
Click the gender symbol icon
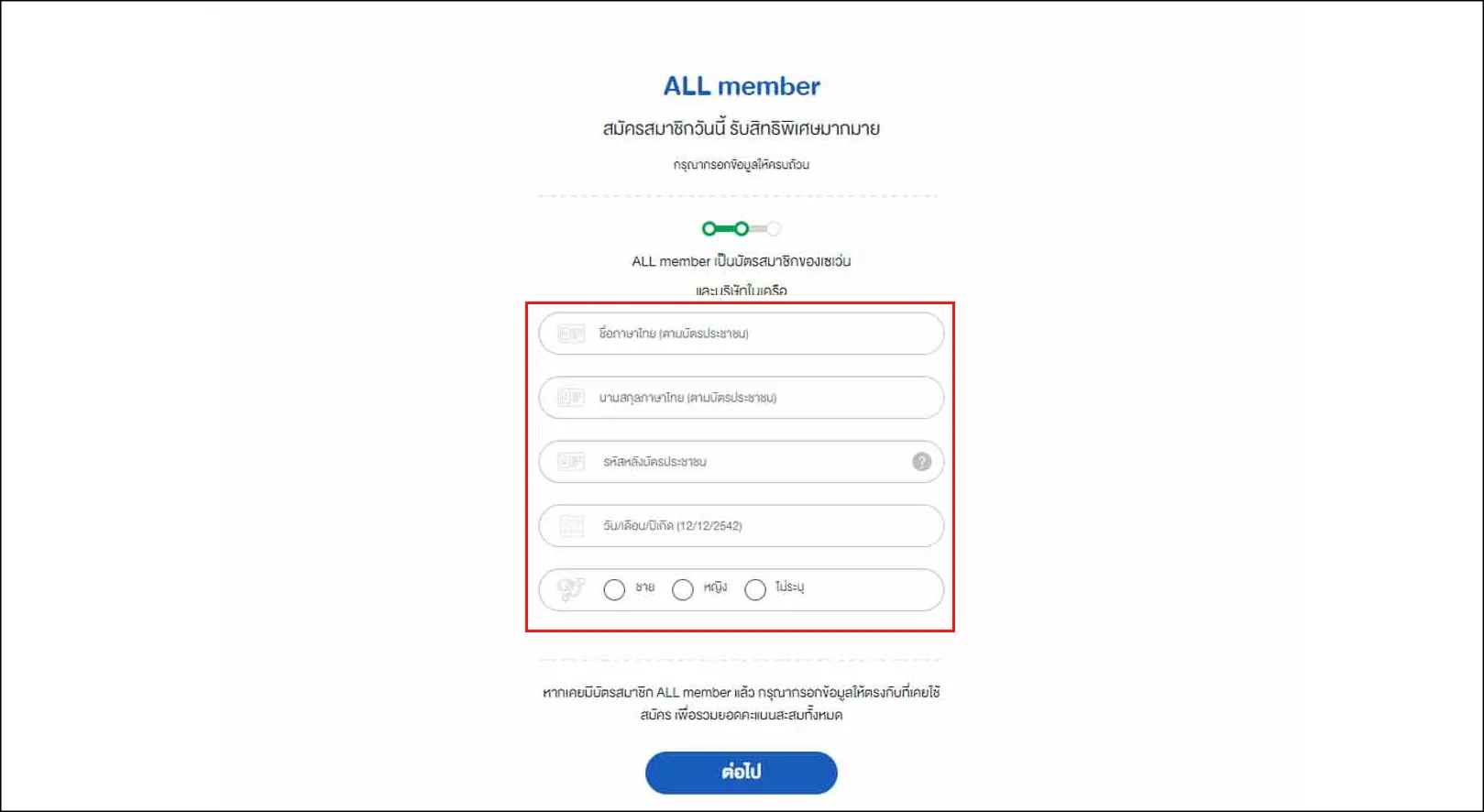(x=570, y=589)
